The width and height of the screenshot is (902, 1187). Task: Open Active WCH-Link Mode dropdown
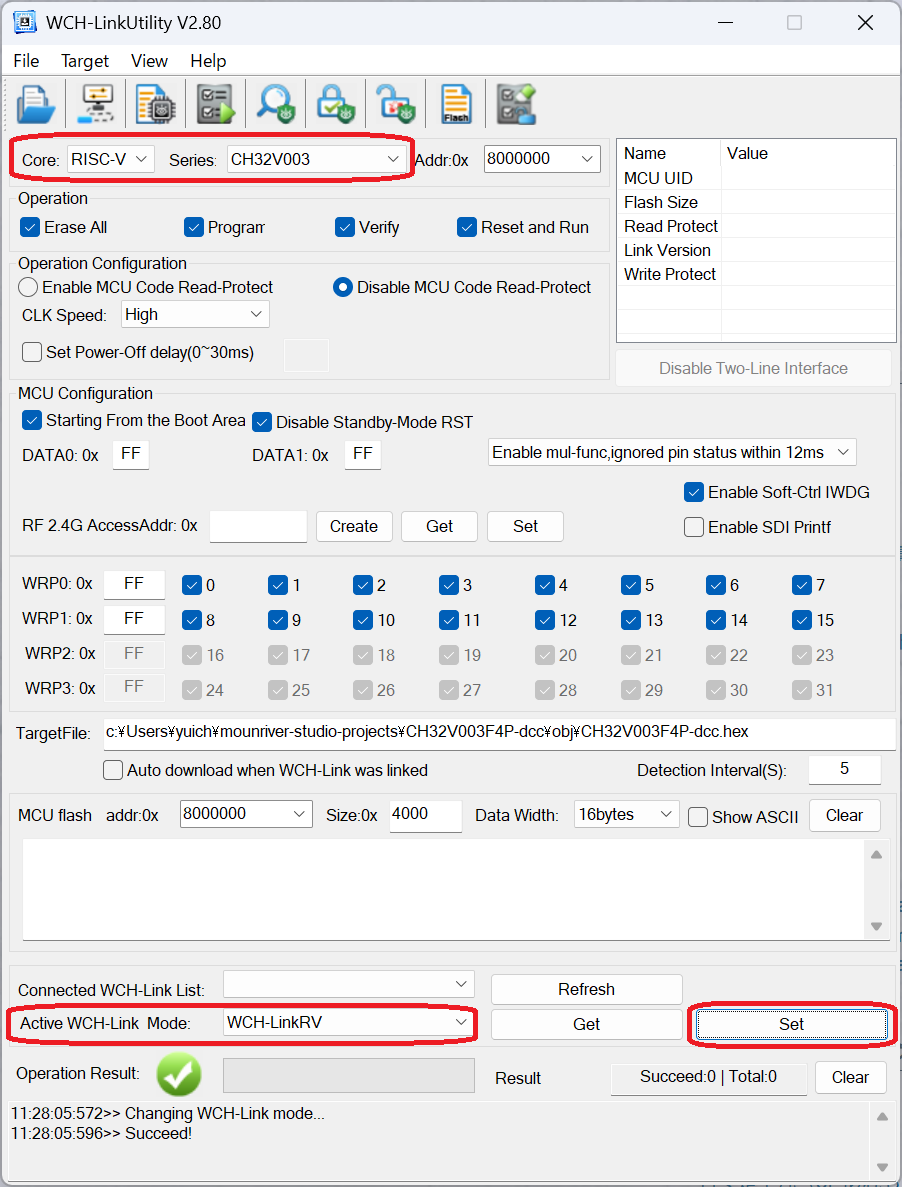(x=349, y=1023)
